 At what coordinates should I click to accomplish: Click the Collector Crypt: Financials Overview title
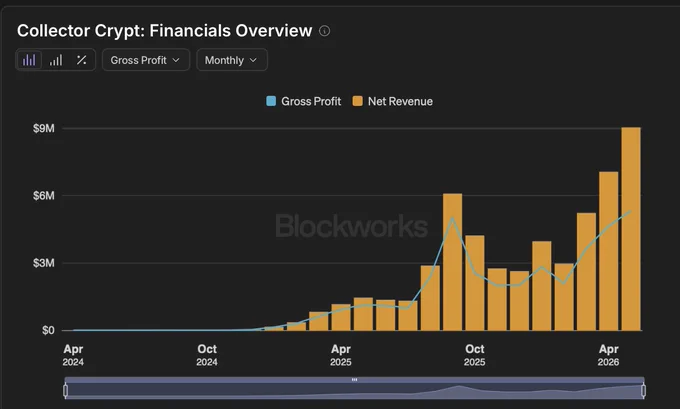pos(164,31)
